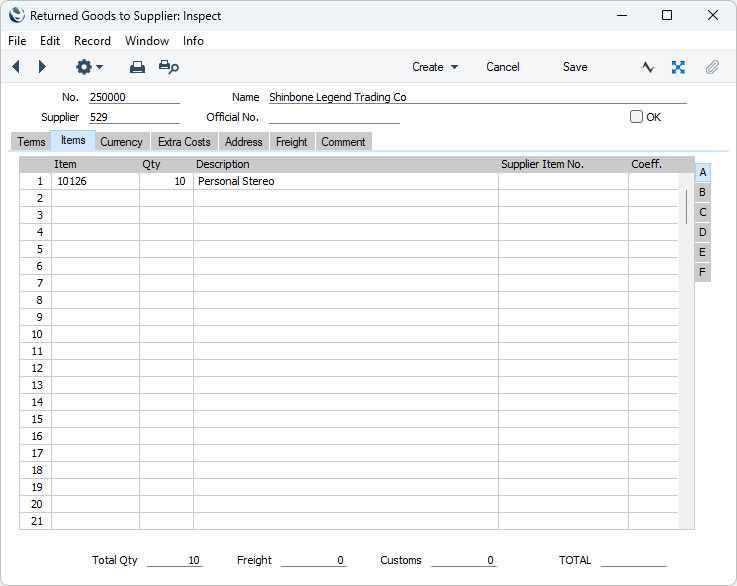Click the Description column header
Image resolution: width=737 pixels, height=586 pixels.
click(x=223, y=164)
